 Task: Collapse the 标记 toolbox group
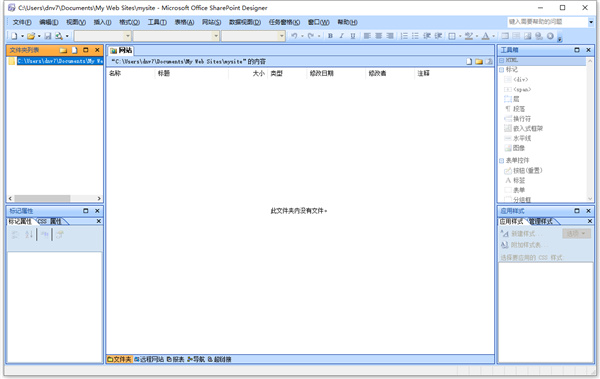tap(501, 70)
